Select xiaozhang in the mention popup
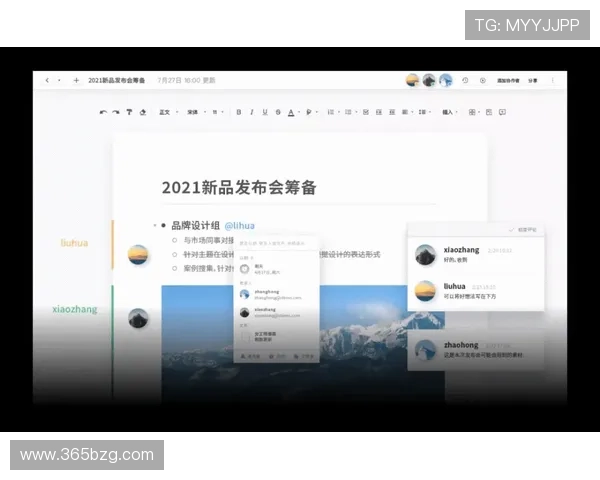600x480 pixels. pyautogui.click(x=276, y=312)
